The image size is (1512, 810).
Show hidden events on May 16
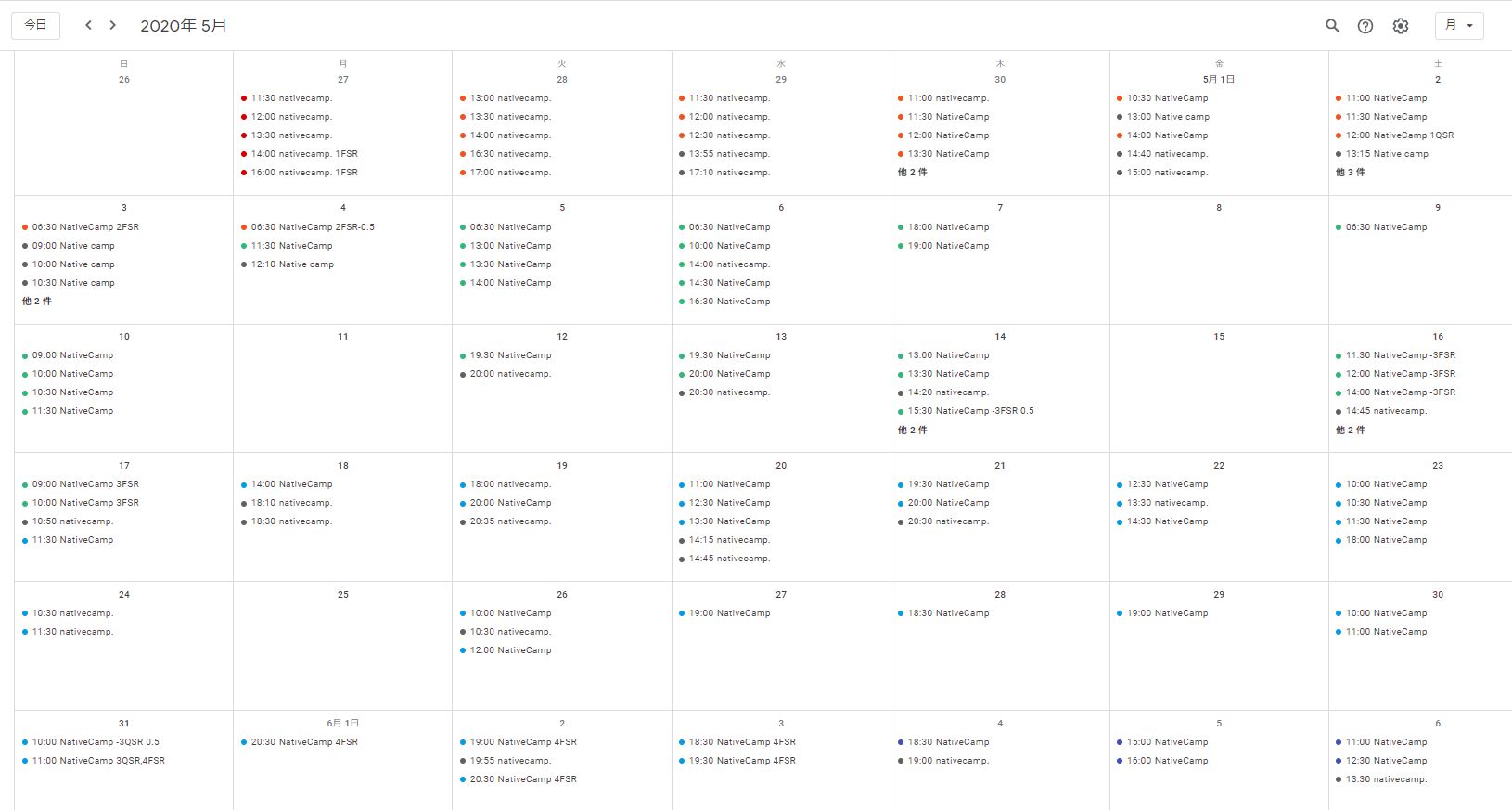(x=1350, y=431)
